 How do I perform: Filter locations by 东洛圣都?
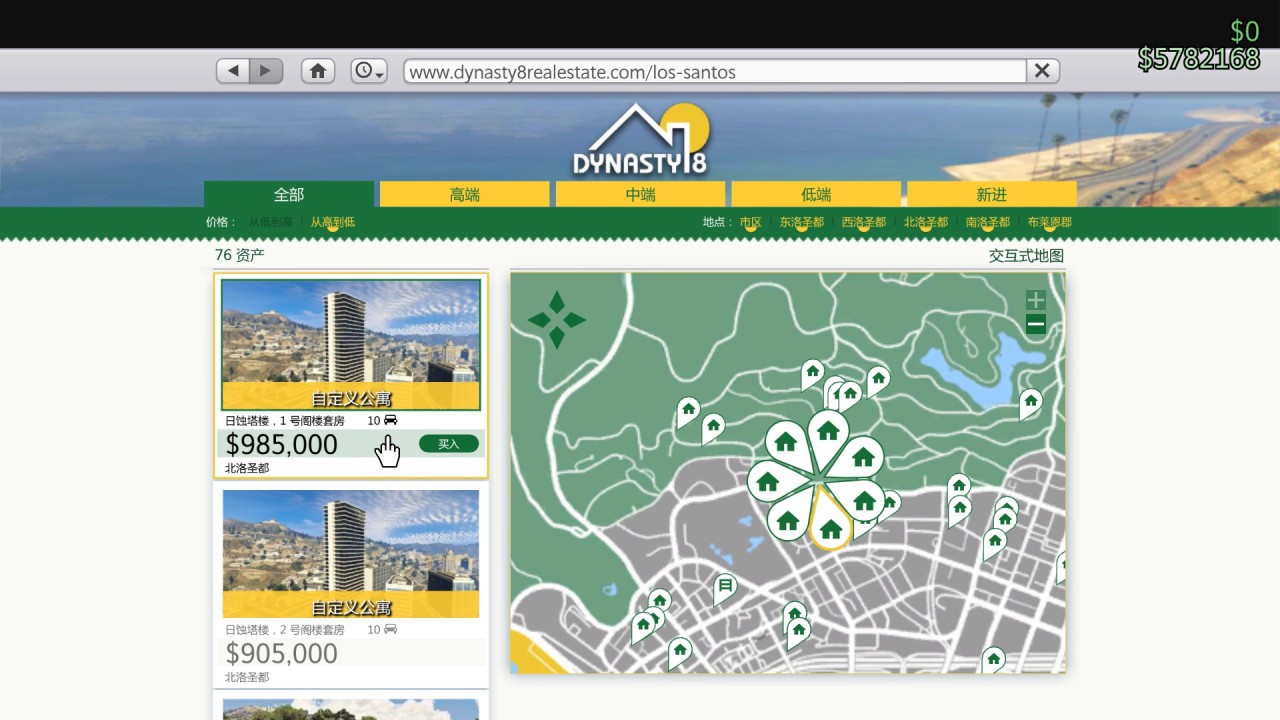point(802,222)
